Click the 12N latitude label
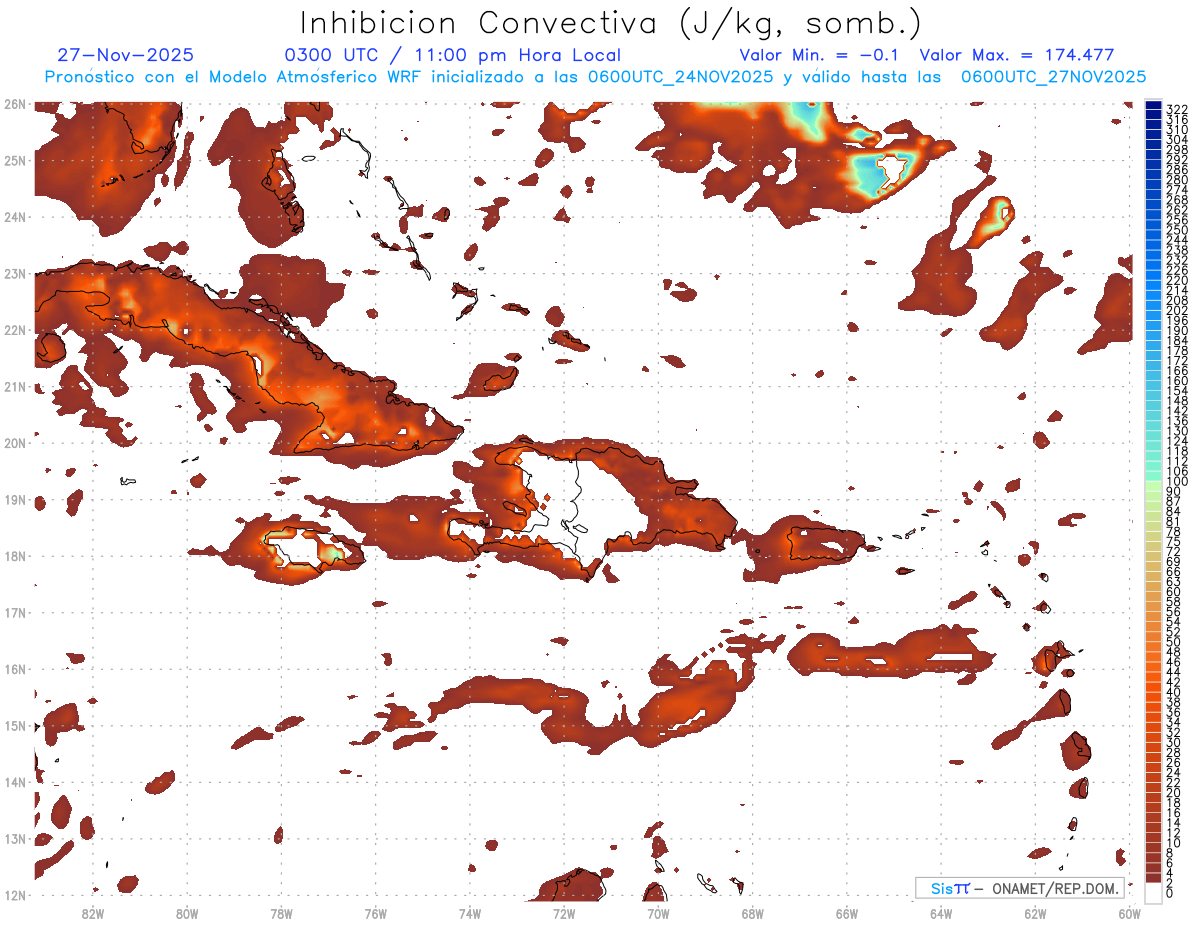Screen dimensions: 1200x927 coord(15,895)
